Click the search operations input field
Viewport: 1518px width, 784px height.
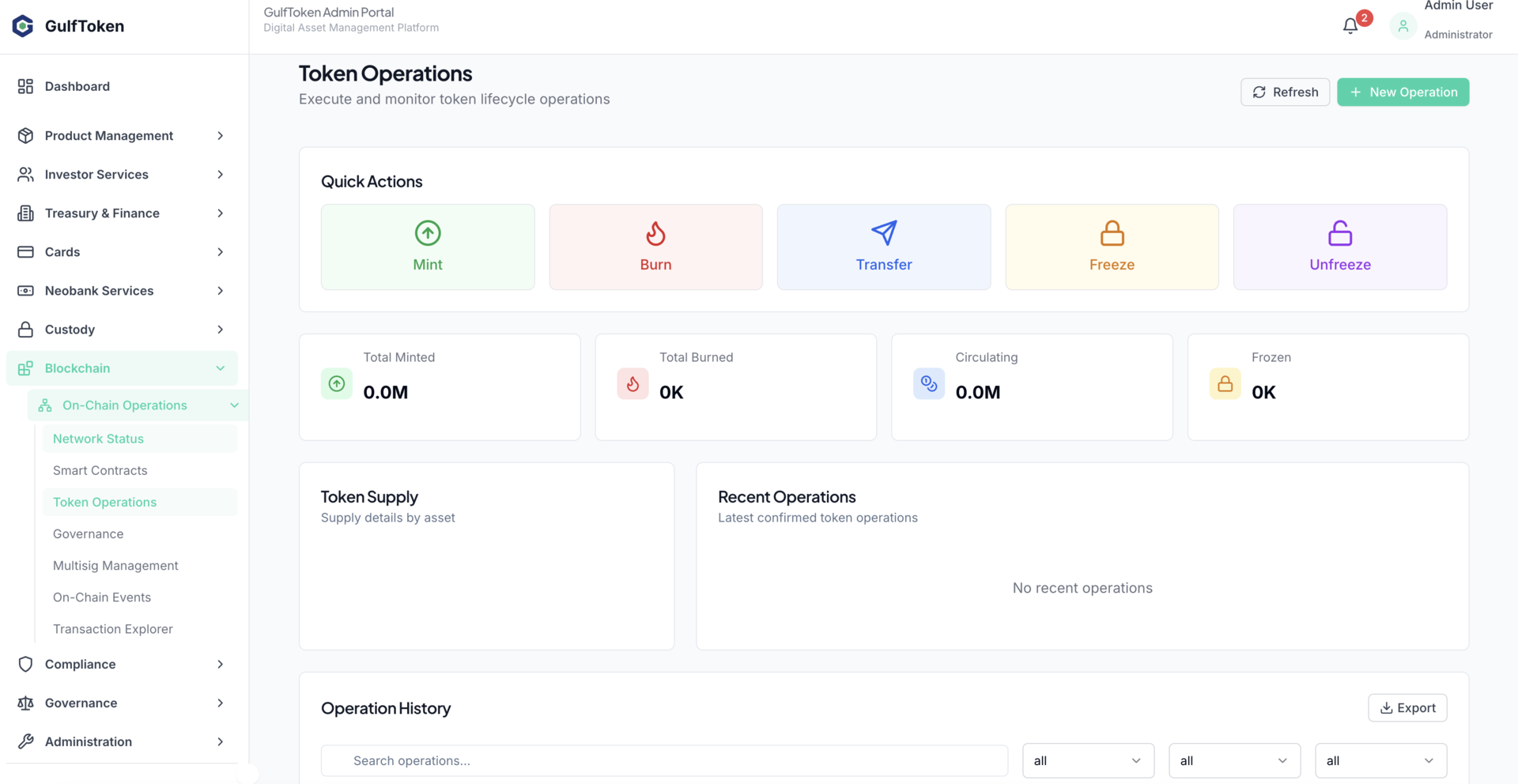tap(664, 760)
